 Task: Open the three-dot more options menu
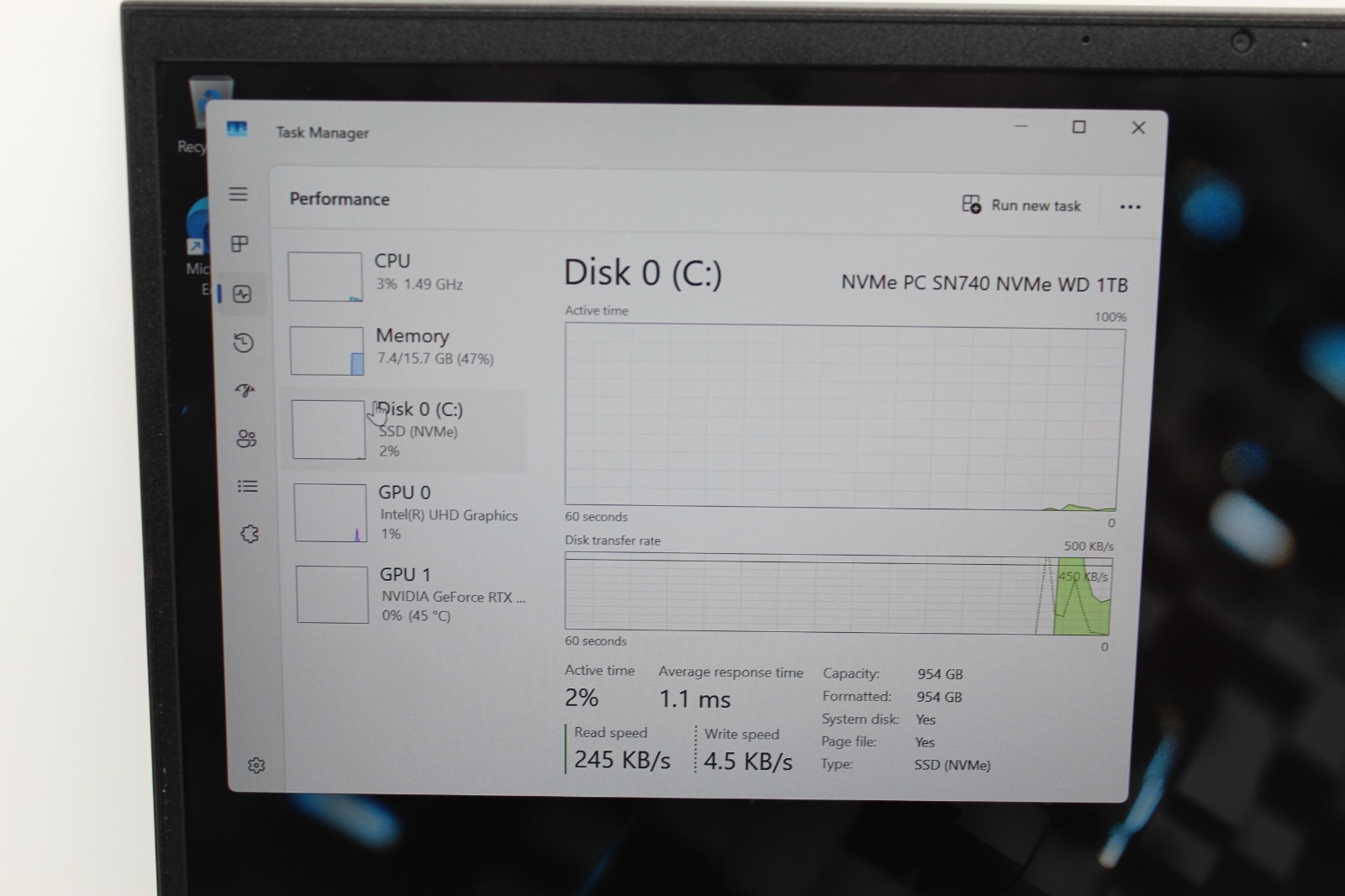click(x=1130, y=207)
